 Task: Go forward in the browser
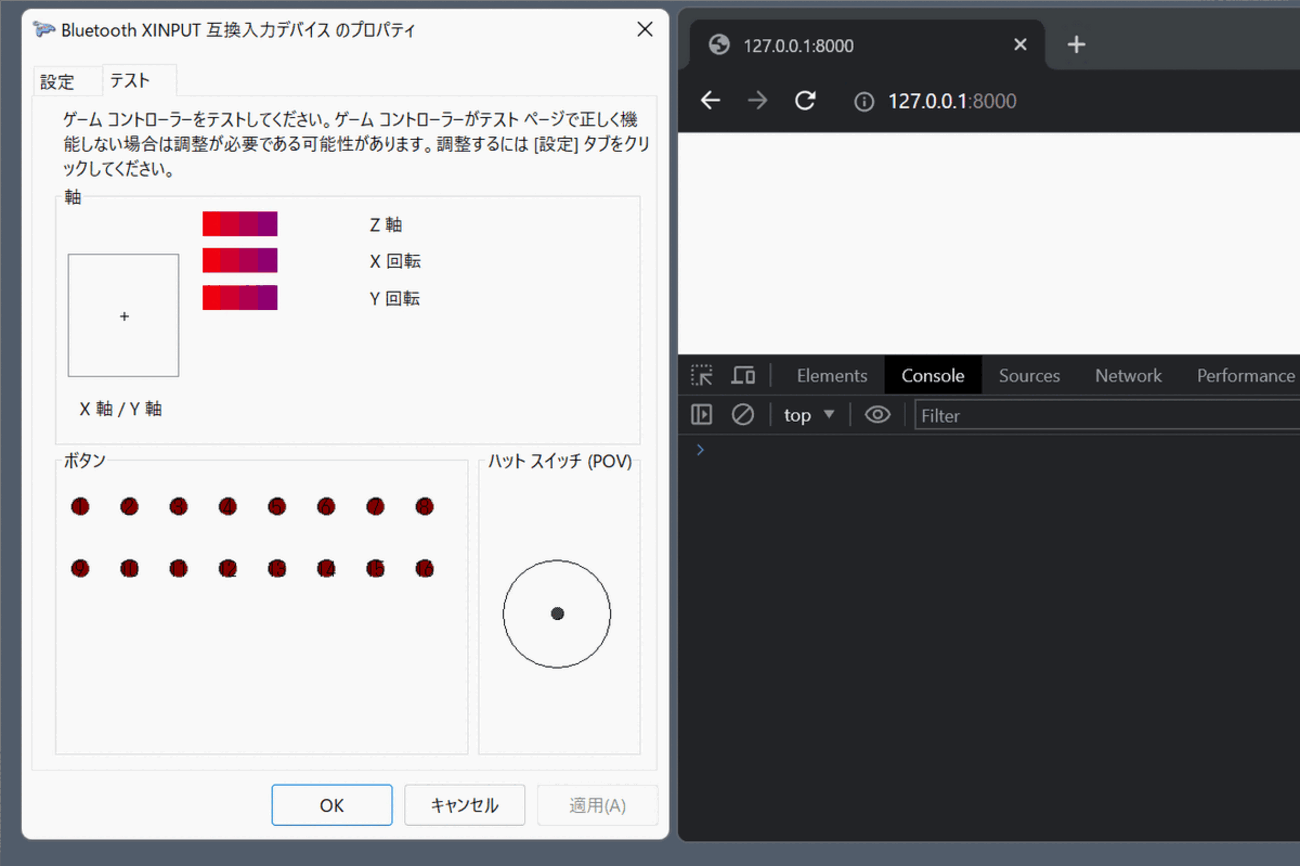[758, 100]
